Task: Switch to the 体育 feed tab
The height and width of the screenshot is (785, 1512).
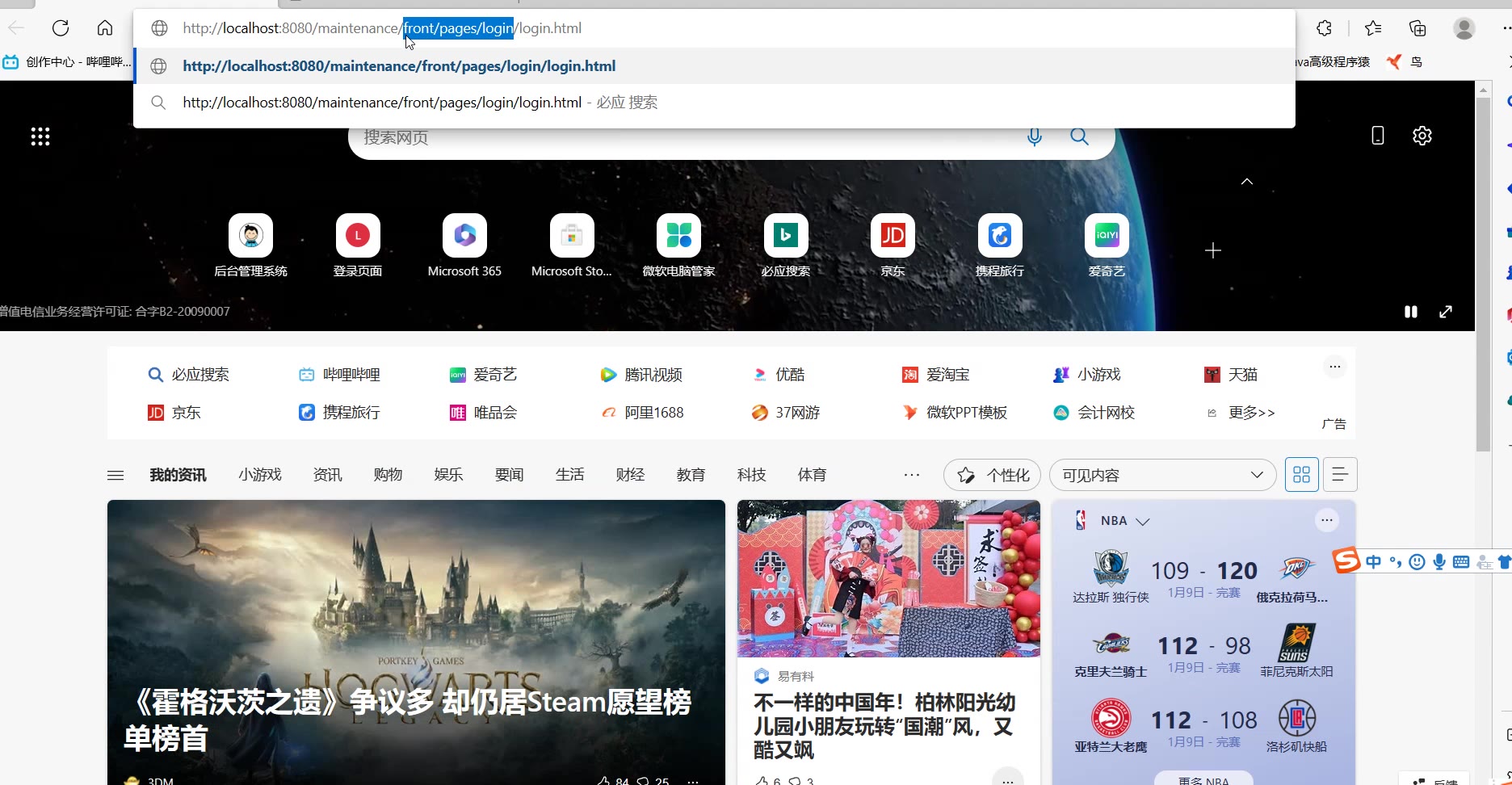Action: tap(812, 475)
